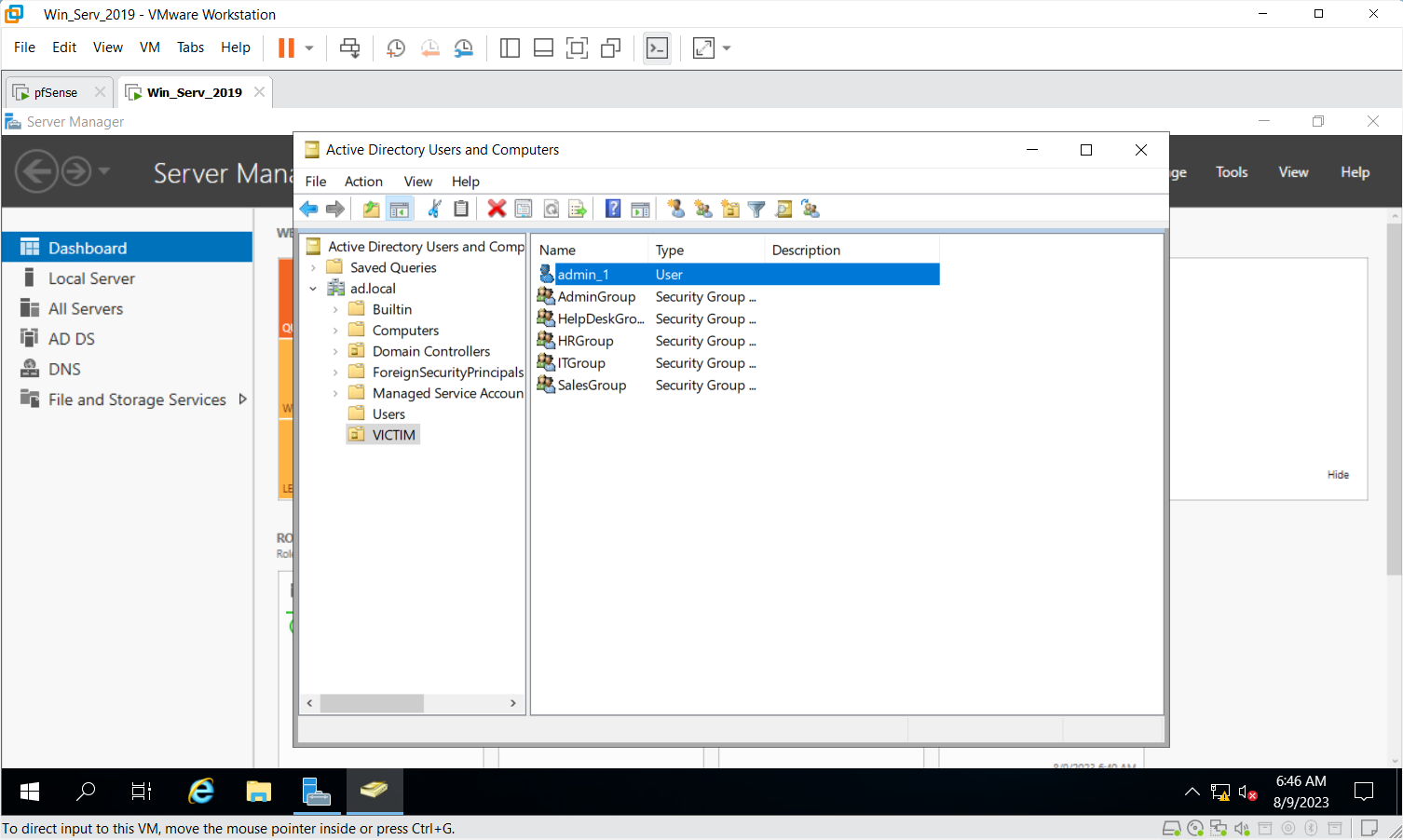1403x840 pixels.
Task: Add selected objects to a group icon
Action: pyautogui.click(x=810, y=209)
